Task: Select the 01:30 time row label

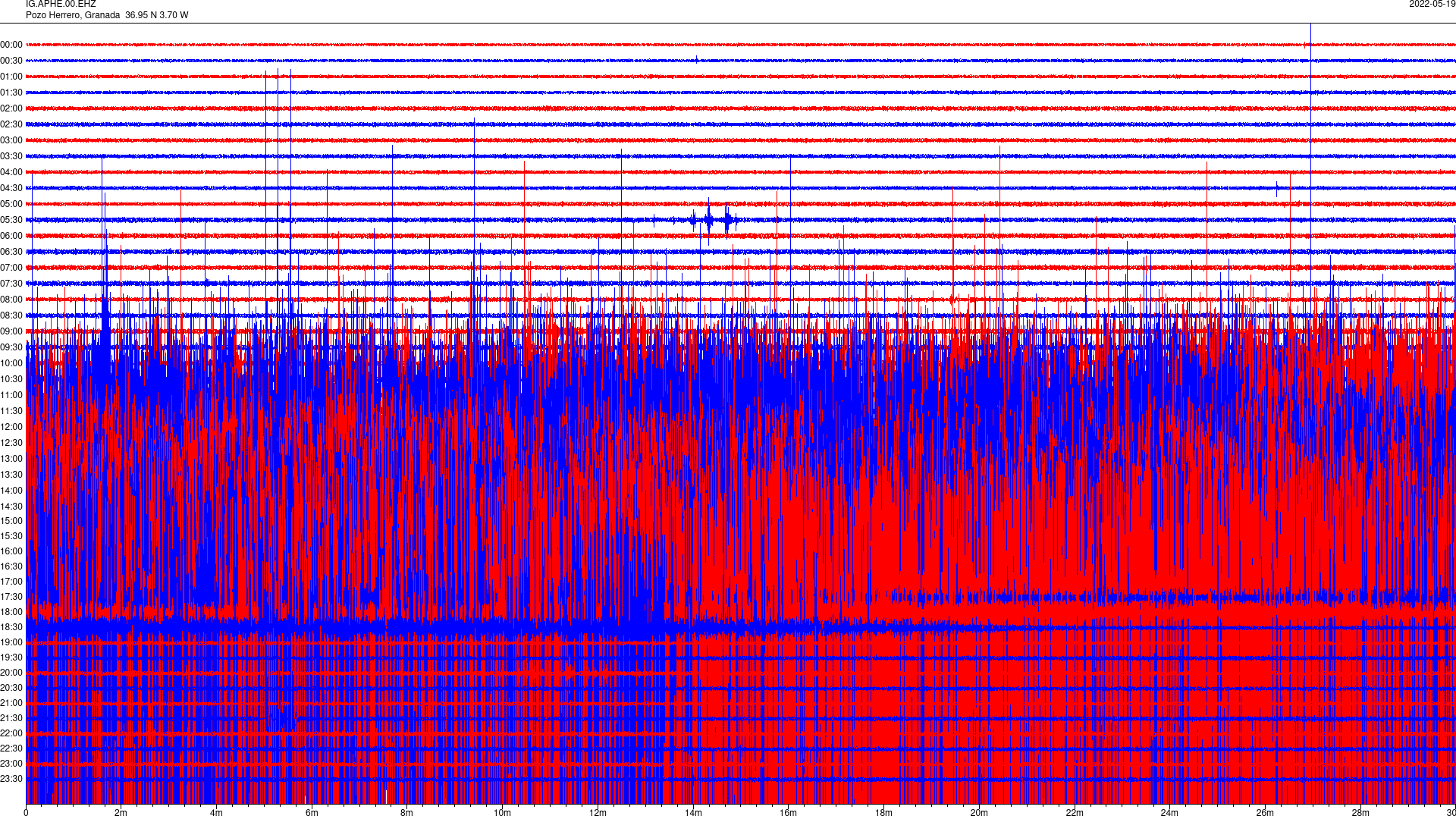Action: [x=11, y=93]
